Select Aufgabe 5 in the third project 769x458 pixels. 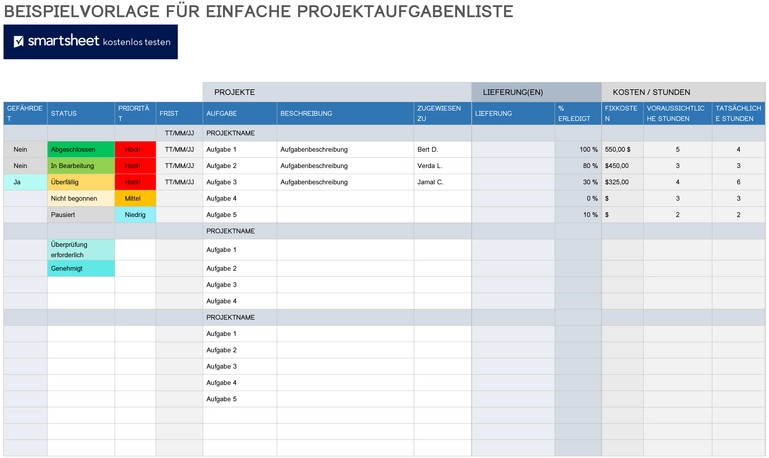coord(240,399)
